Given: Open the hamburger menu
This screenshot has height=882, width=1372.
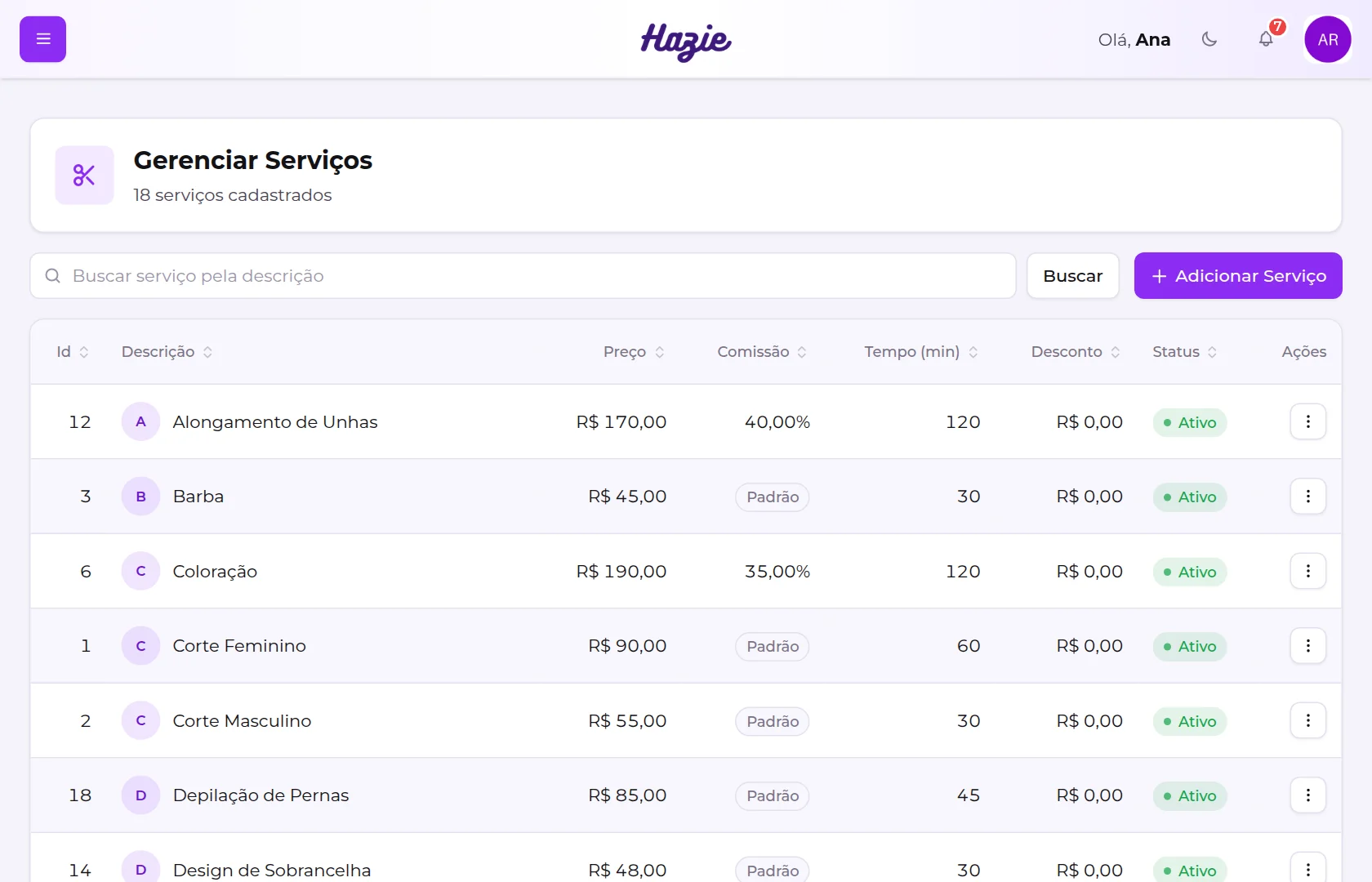Looking at the screenshot, I should [42, 39].
